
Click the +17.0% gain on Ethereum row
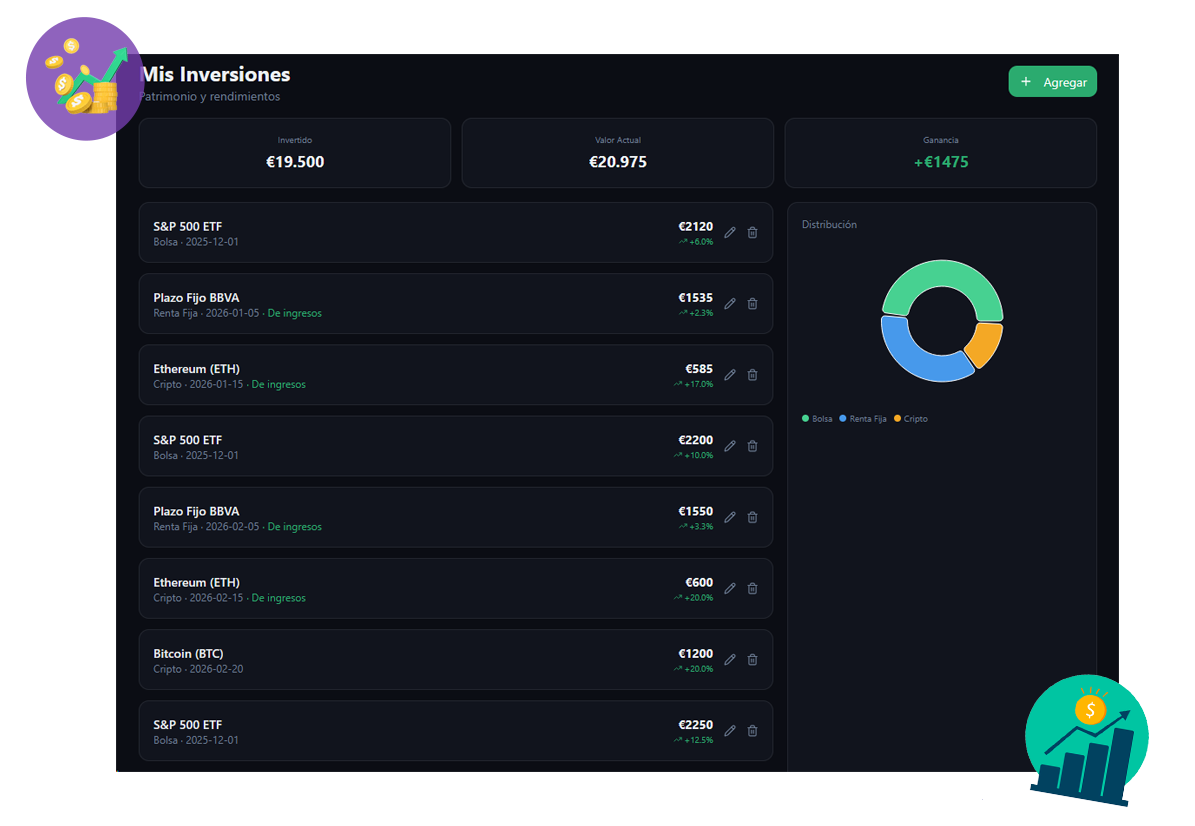coord(694,384)
